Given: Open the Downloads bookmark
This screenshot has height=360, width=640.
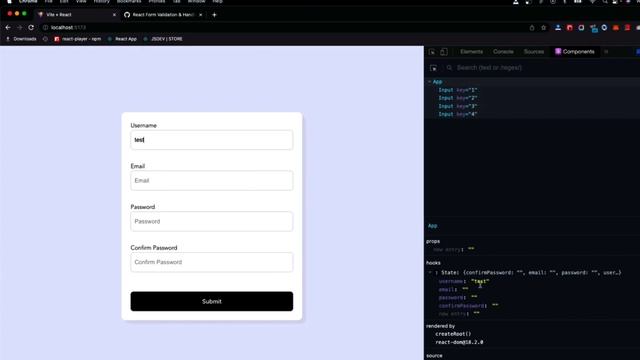Looking at the screenshot, I should click(x=21, y=39).
